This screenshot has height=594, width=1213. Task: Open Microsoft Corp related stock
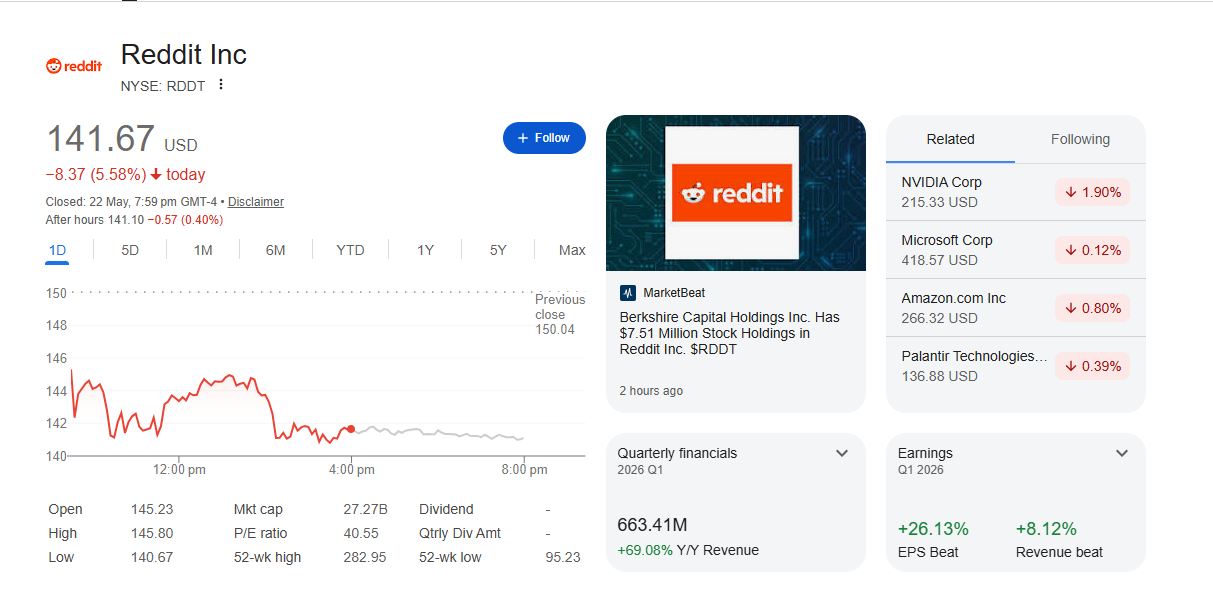tap(1016, 250)
